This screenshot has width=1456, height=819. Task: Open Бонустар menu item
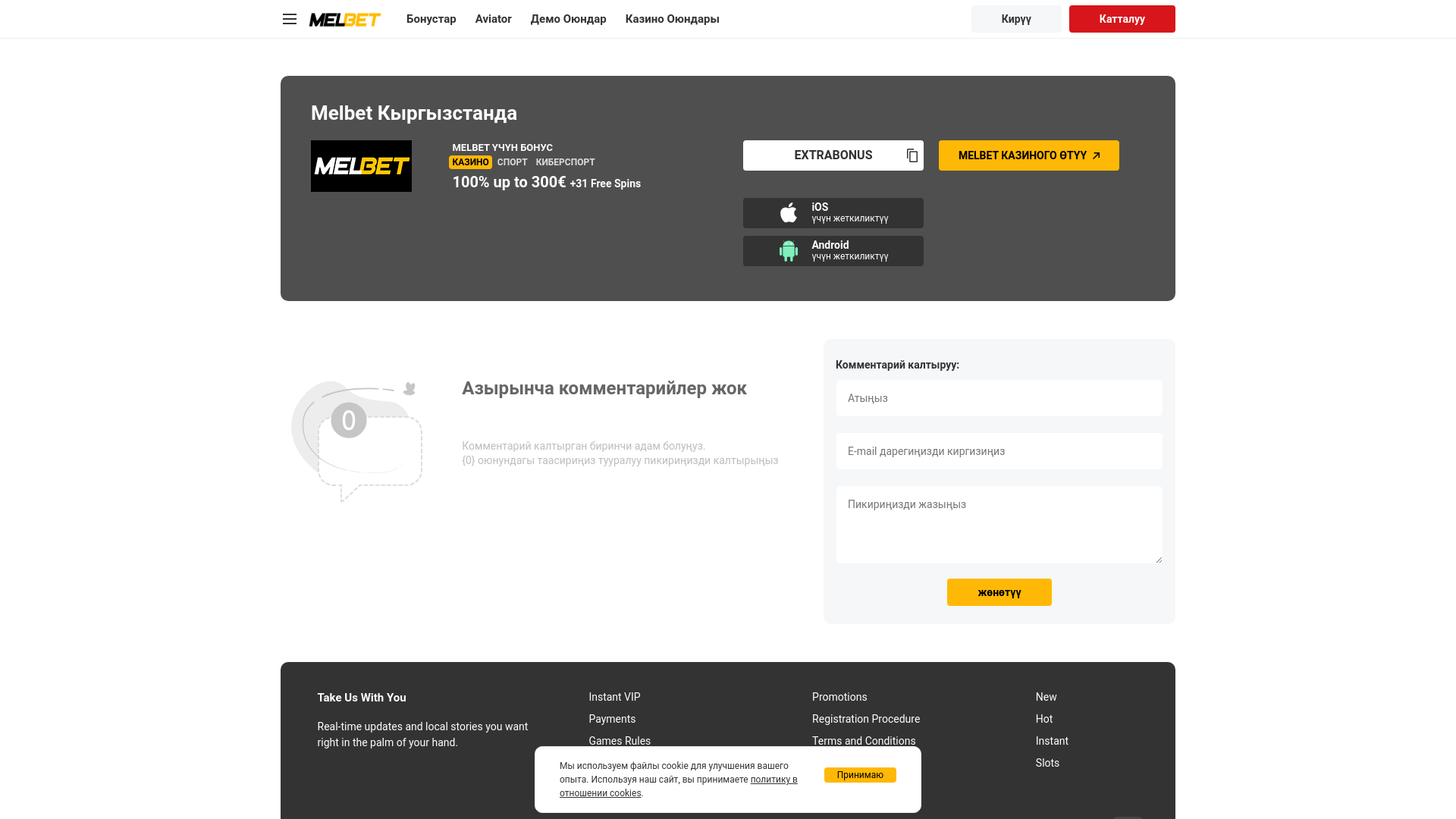pos(431,19)
